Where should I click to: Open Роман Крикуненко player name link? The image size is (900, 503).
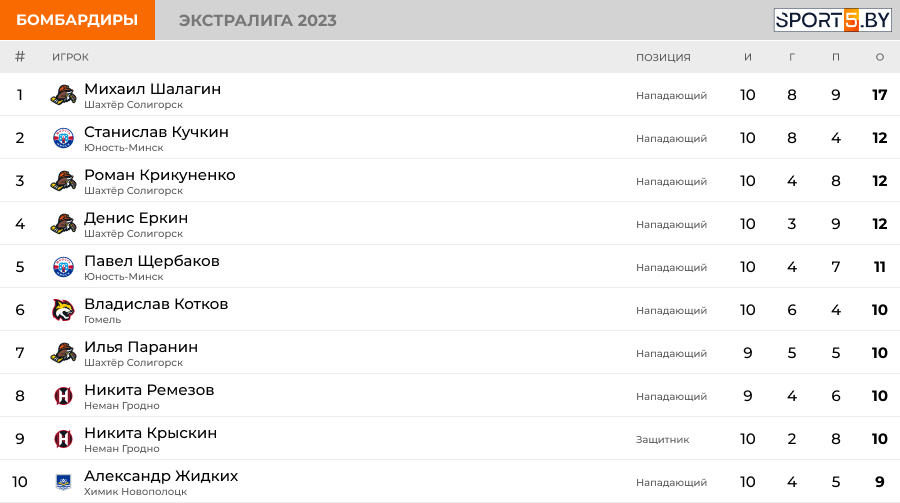160,175
